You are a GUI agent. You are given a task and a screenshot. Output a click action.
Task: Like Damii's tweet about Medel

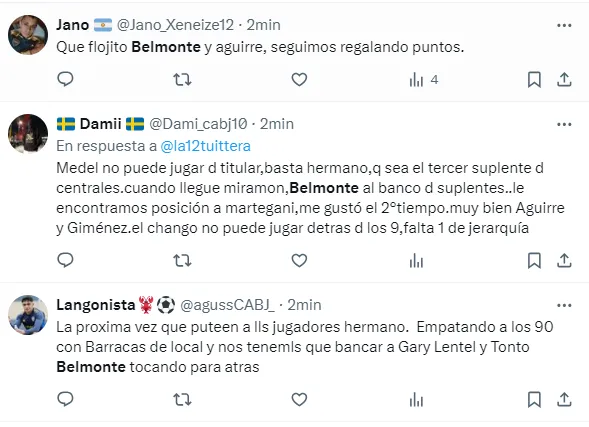coord(299,261)
